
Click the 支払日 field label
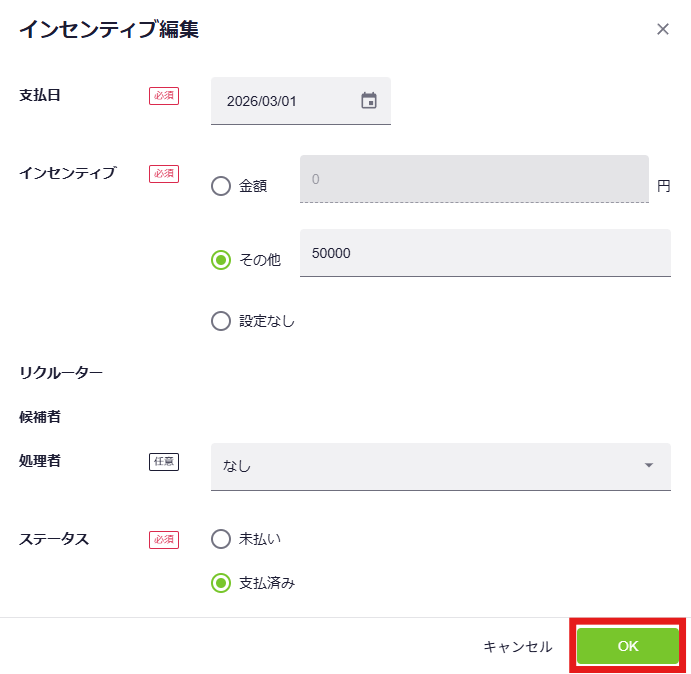(x=41, y=95)
